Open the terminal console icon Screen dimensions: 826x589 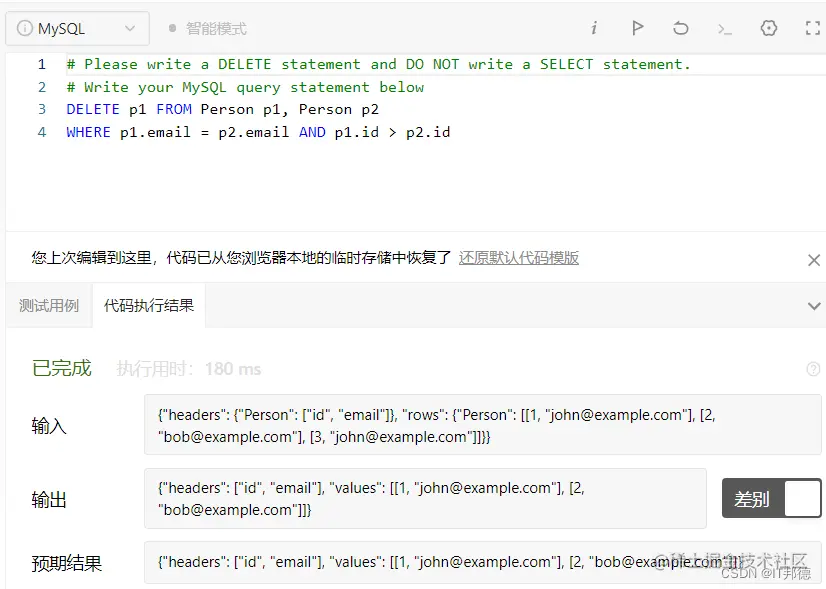point(725,29)
